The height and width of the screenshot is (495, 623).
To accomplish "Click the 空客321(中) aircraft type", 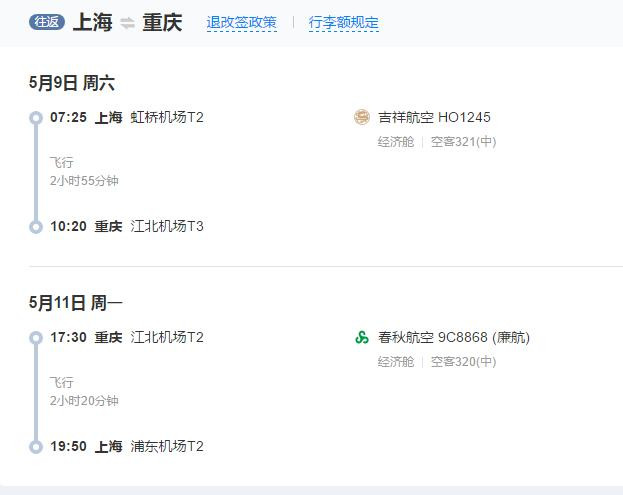I will [463, 142].
